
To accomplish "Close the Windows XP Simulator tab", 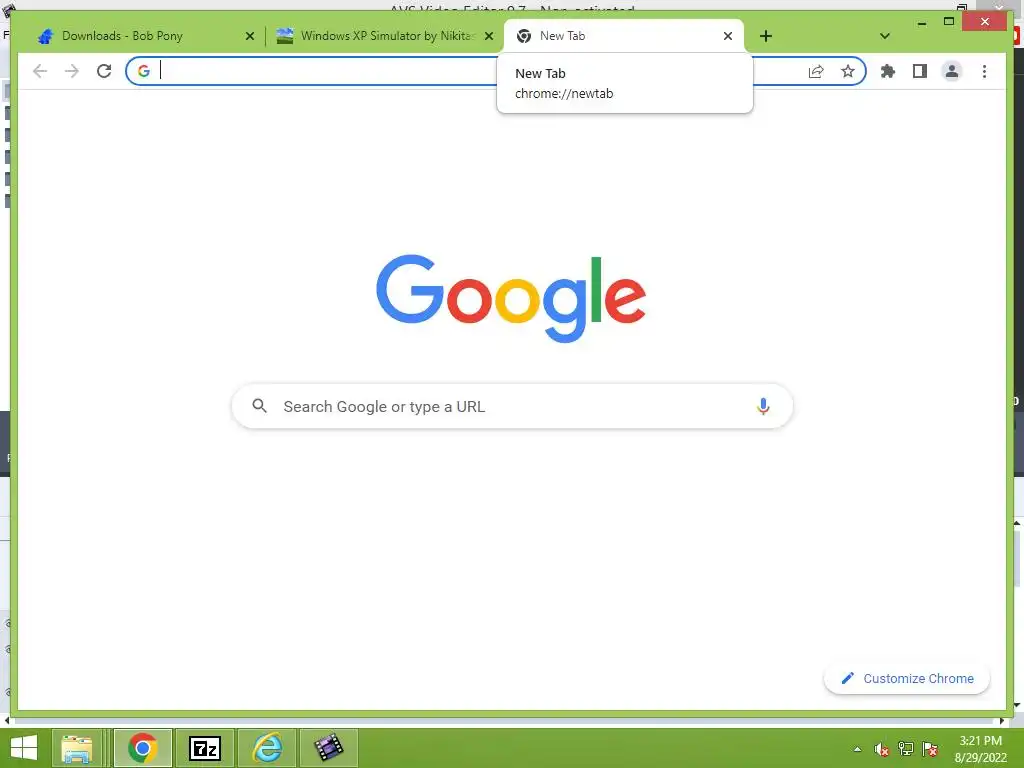I will 488,37.
